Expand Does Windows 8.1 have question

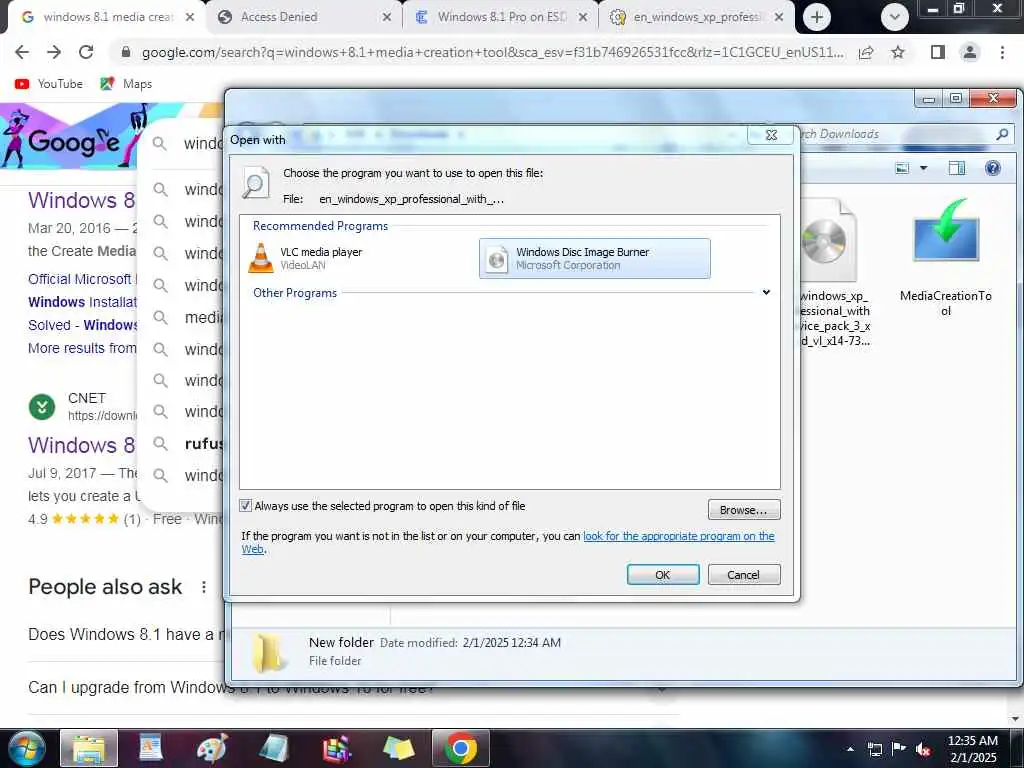(125, 634)
